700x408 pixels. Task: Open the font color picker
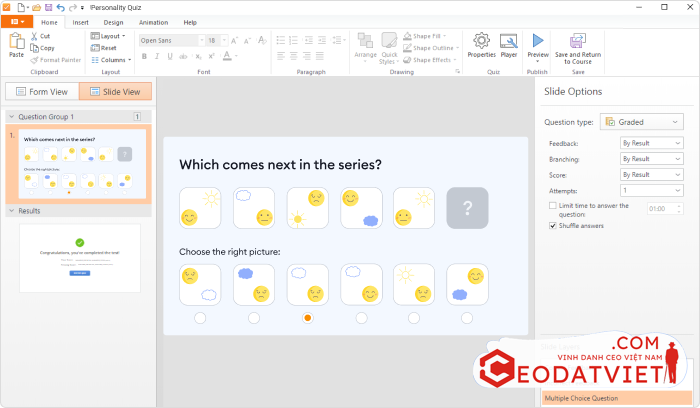[x=227, y=56]
